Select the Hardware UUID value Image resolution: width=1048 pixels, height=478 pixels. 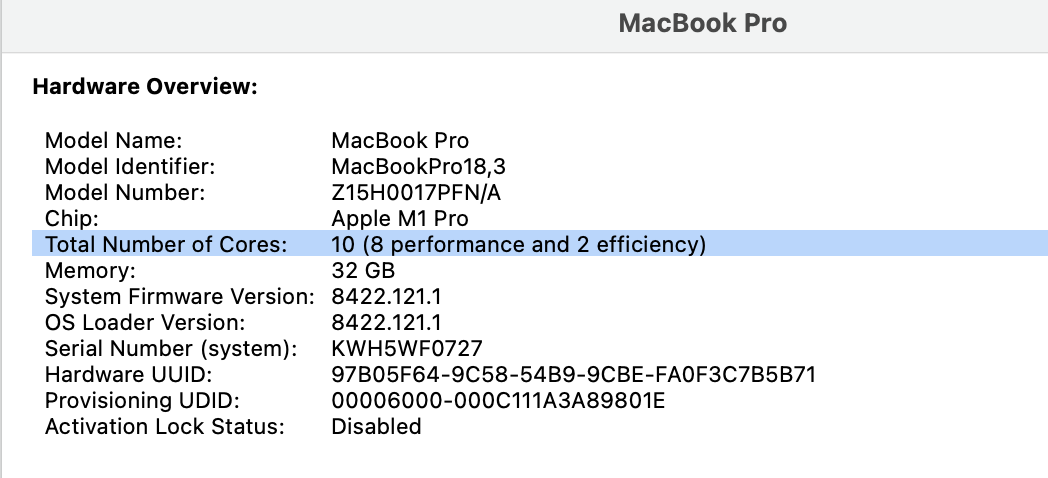coord(573,374)
